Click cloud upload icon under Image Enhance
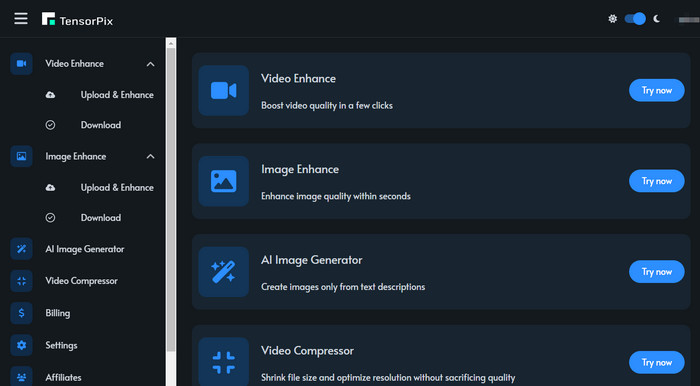 click(50, 187)
